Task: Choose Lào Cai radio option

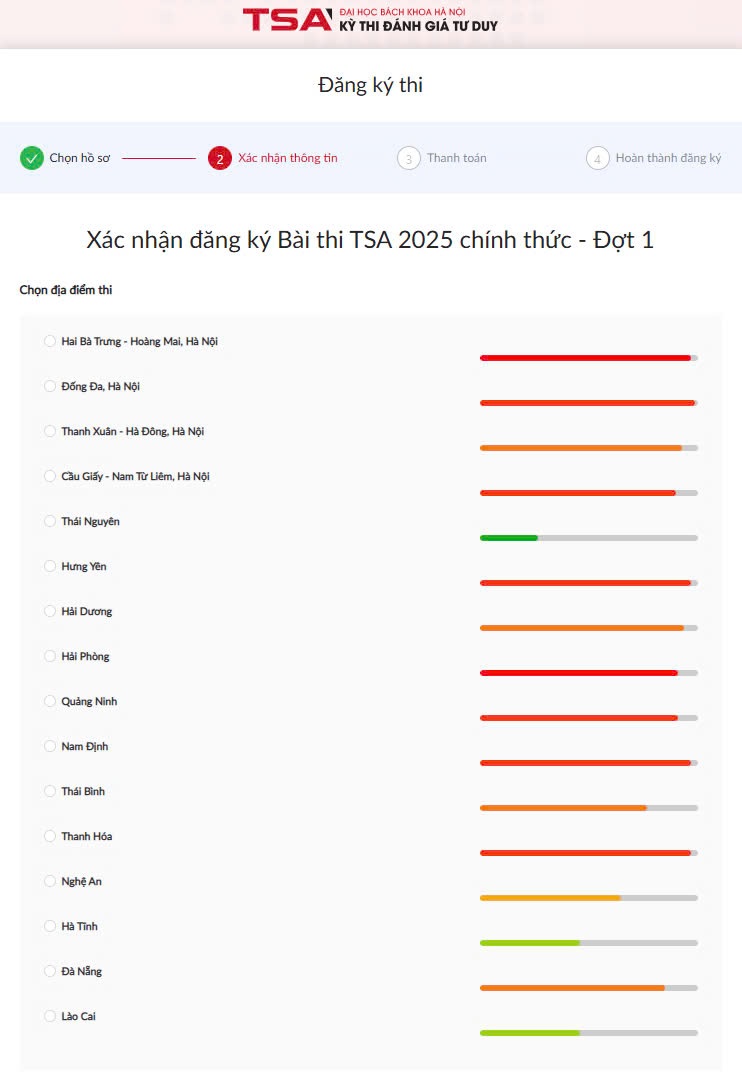Action: pos(50,1016)
